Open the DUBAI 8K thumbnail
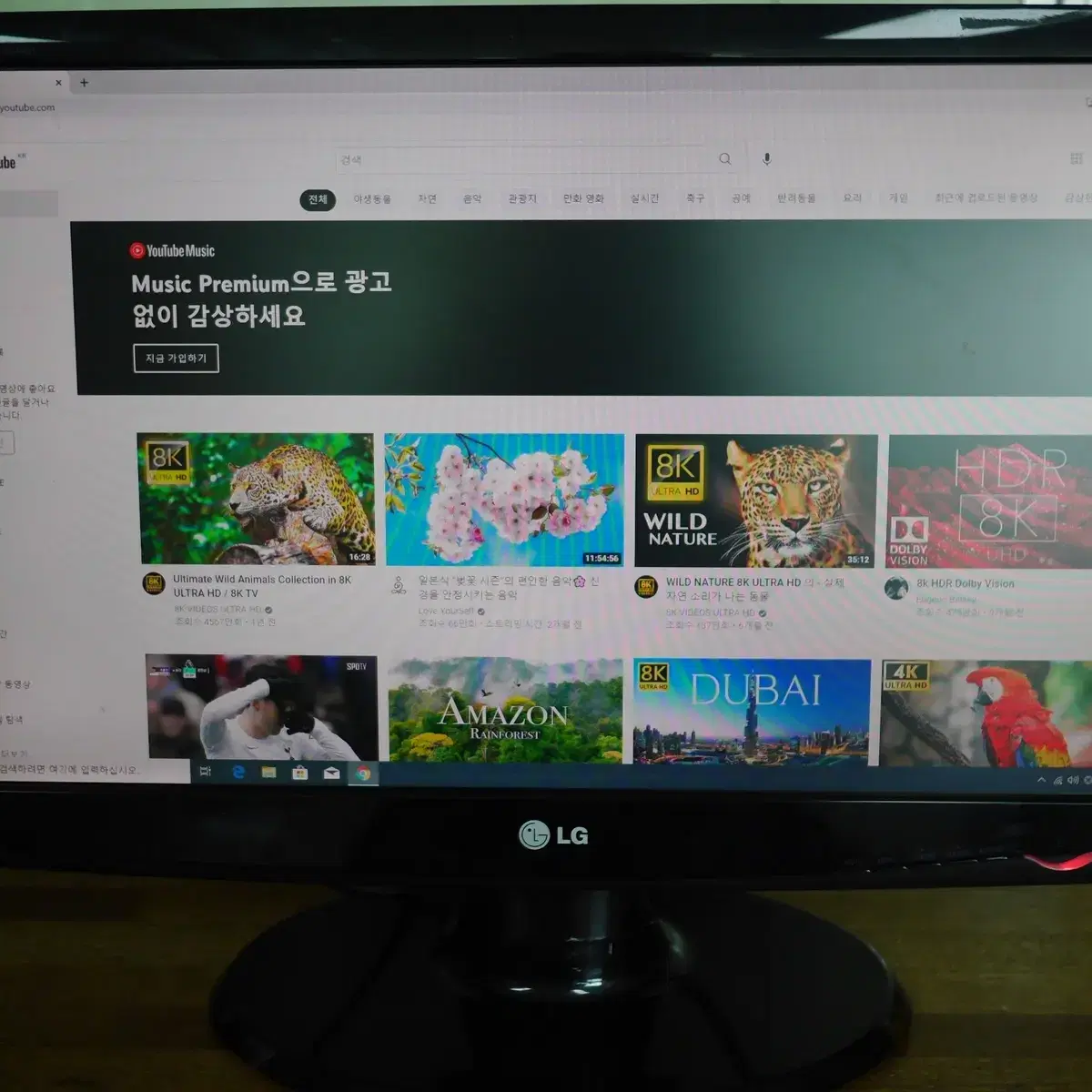This screenshot has height=1092, width=1092. [x=752, y=713]
